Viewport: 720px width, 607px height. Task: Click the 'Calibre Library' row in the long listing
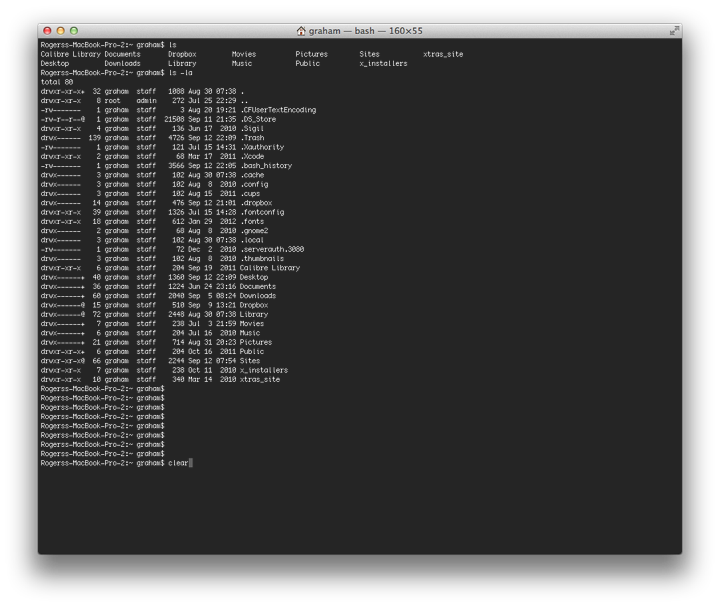pyautogui.click(x=170, y=268)
